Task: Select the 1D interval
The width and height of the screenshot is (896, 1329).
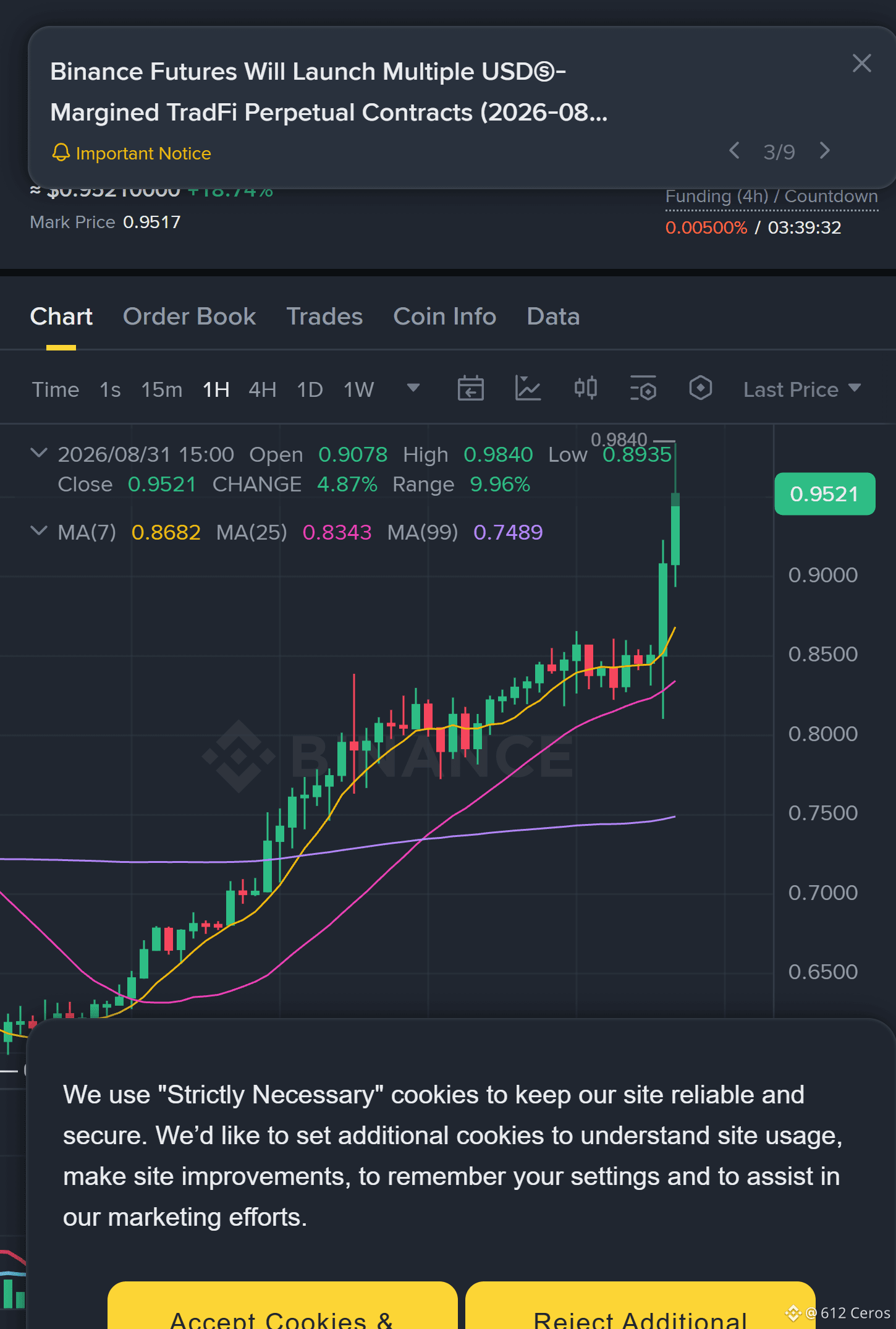Action: (x=310, y=389)
